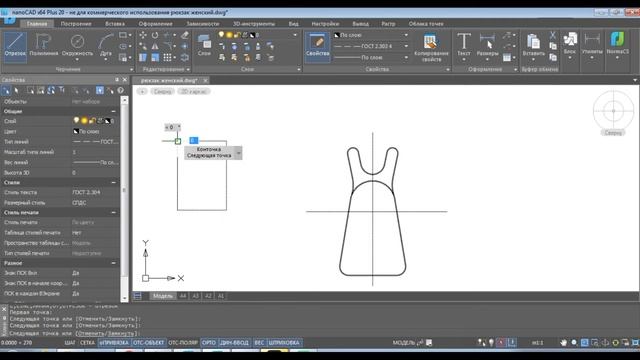Image resolution: width=640 pixels, height=360 pixels.
Task: Select the Размеры dimensions tool
Action: tap(487, 46)
